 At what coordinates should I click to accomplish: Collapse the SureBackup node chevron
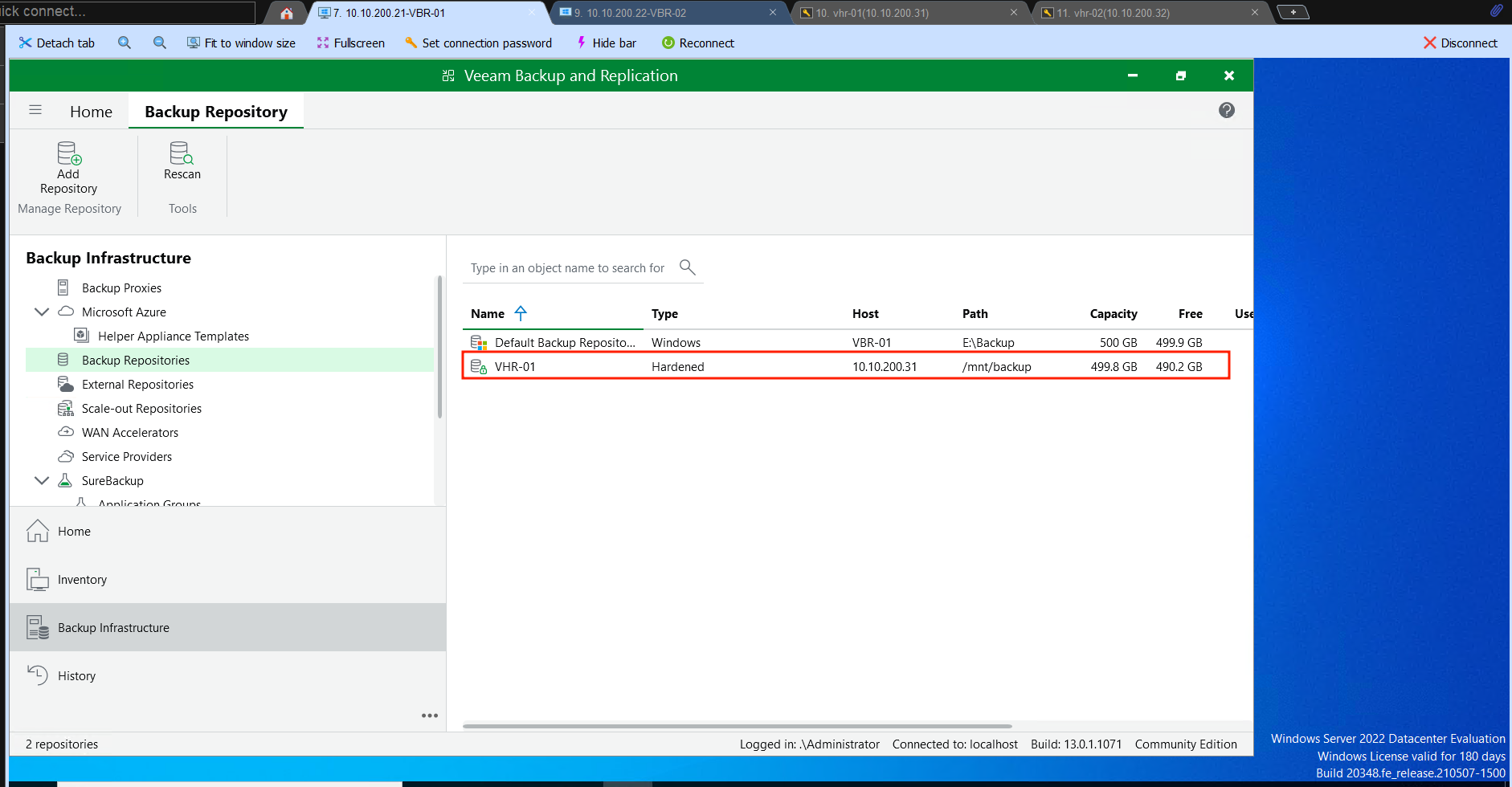(42, 480)
